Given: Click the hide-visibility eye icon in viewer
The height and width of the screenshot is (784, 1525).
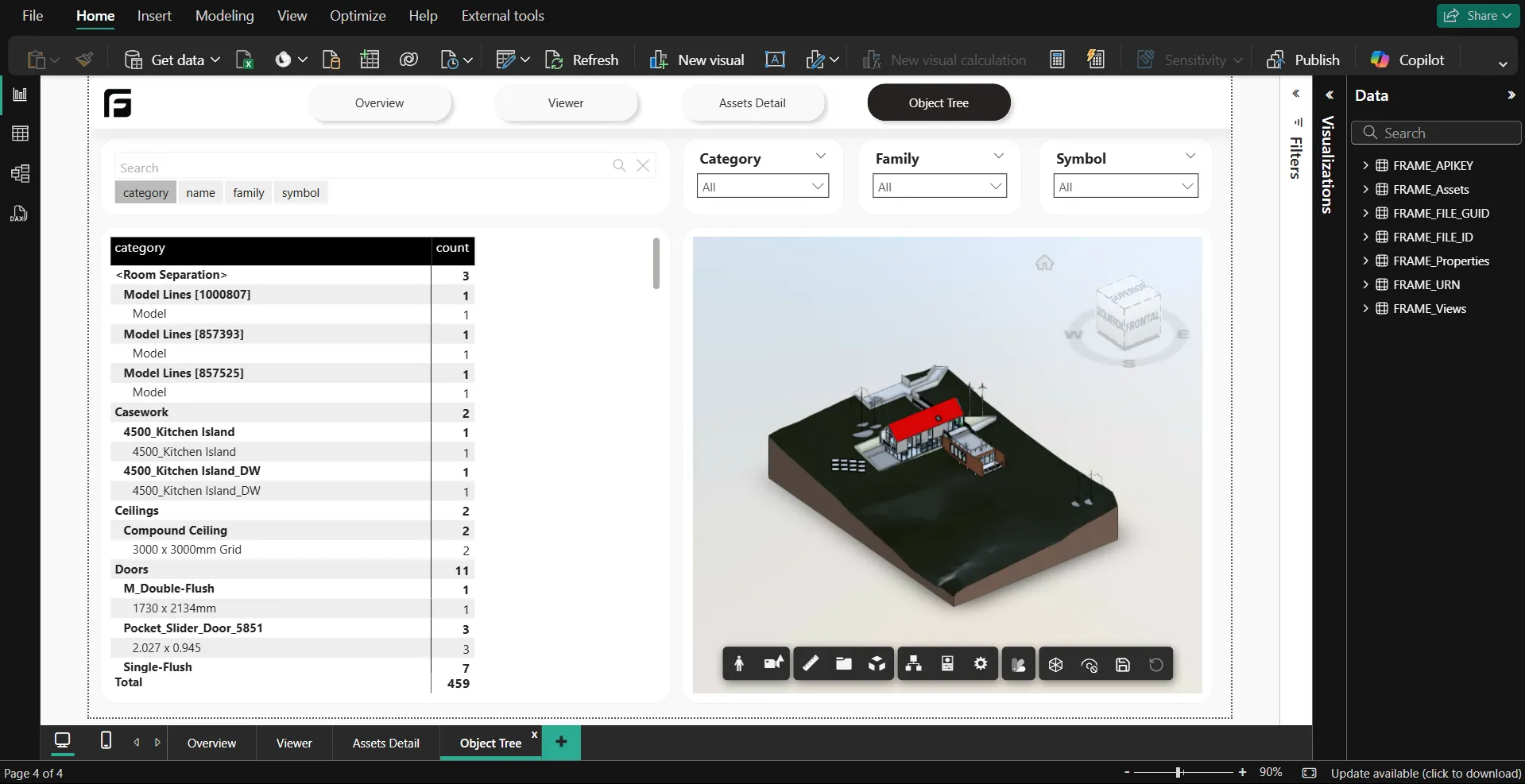Looking at the screenshot, I should (x=1090, y=665).
